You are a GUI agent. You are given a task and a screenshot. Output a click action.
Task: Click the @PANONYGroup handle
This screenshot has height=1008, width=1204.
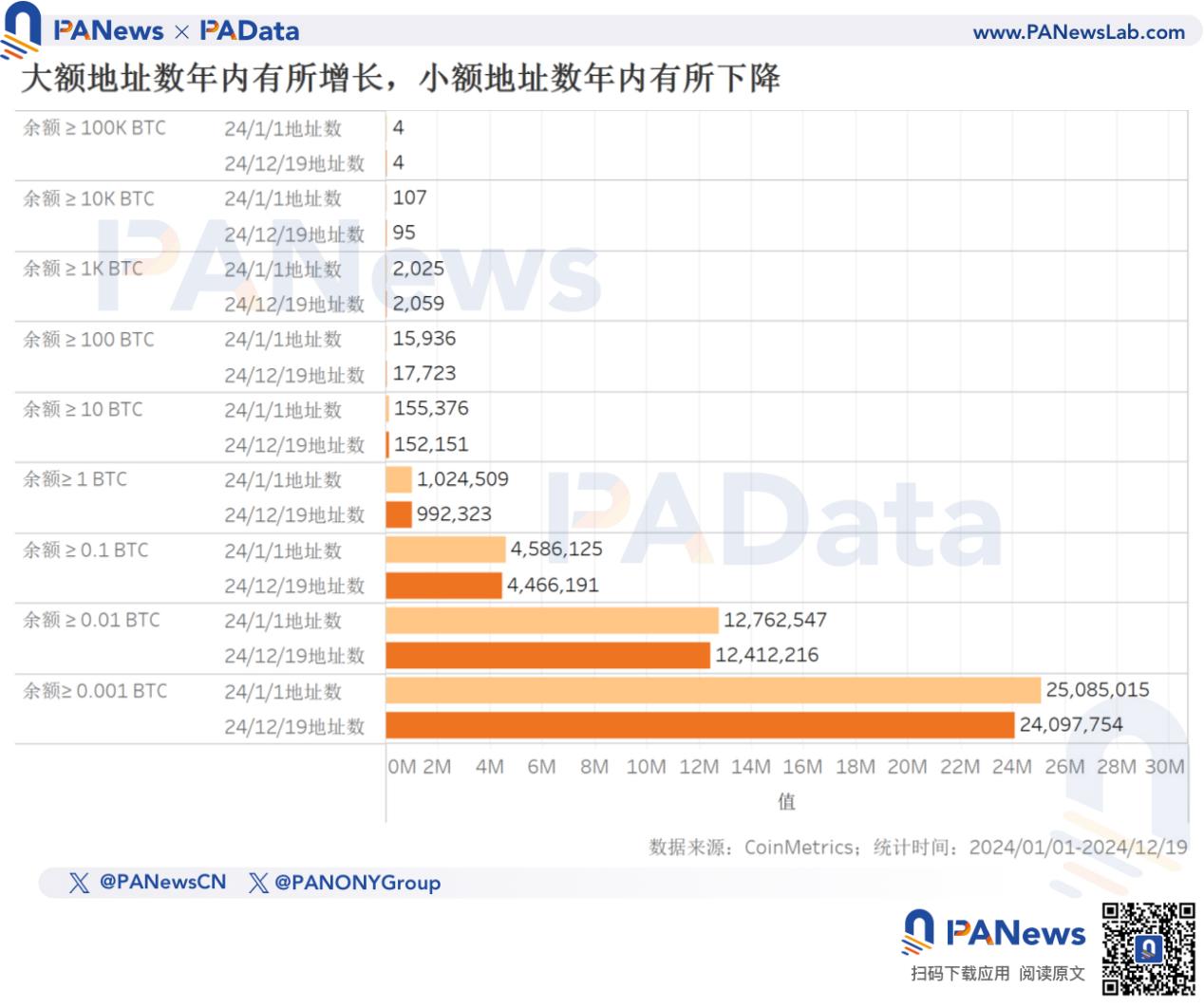pos(355,883)
